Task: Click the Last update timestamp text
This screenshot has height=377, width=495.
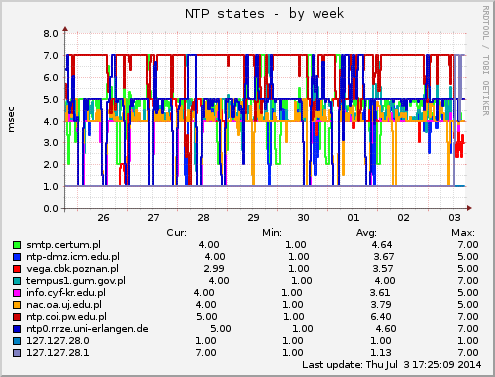Action: click(x=392, y=365)
